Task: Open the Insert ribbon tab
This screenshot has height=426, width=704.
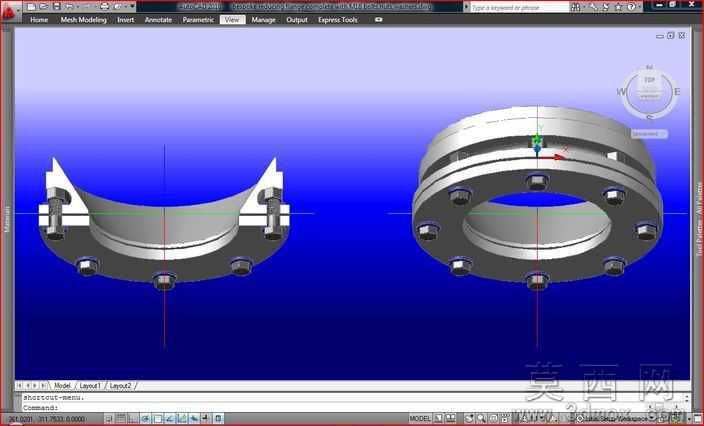Action: coord(126,20)
